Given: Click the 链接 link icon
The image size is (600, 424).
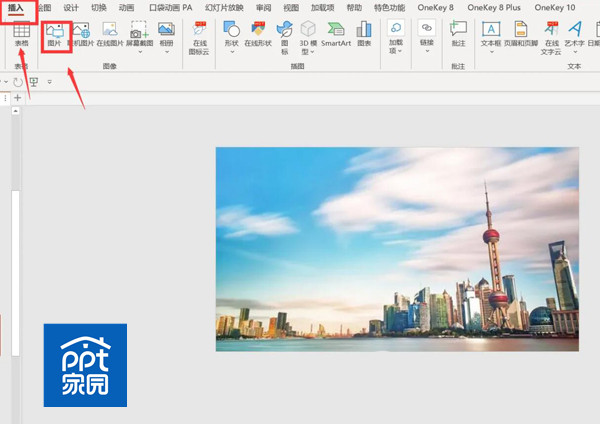Looking at the screenshot, I should [x=427, y=28].
